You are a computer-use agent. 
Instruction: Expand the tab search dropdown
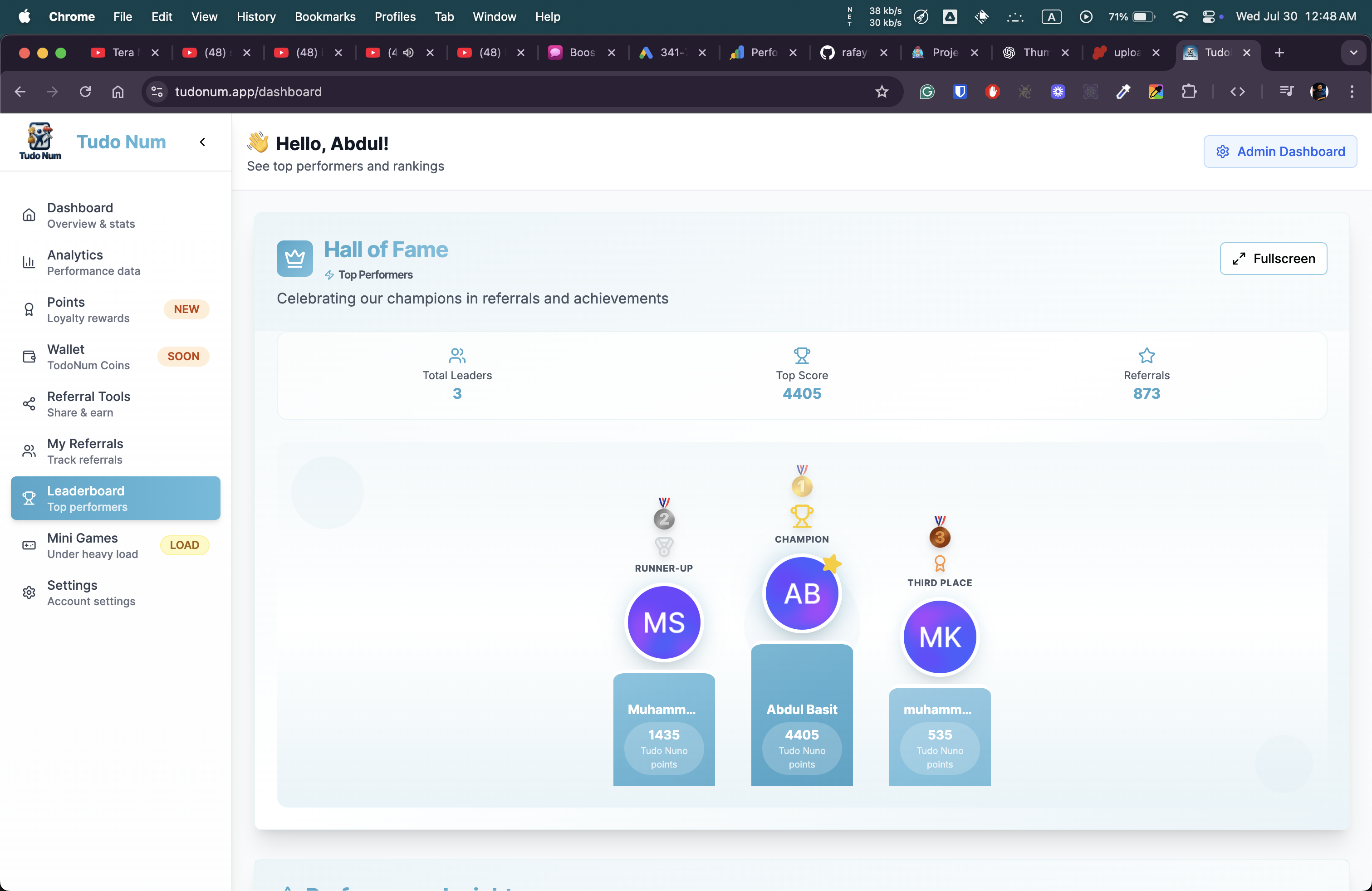1353,53
